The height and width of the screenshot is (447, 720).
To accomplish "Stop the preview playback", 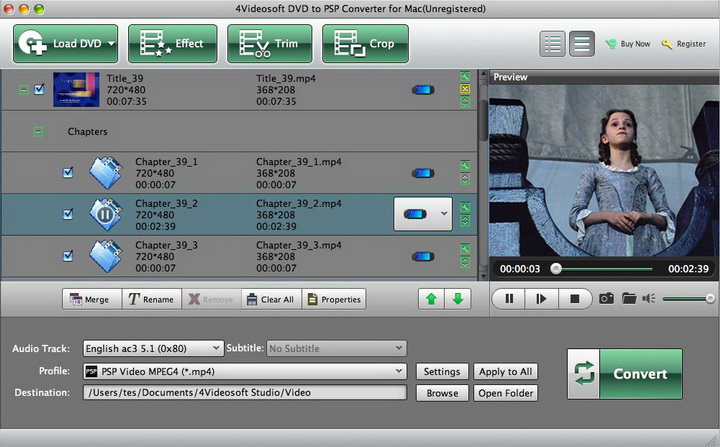I will click(574, 298).
